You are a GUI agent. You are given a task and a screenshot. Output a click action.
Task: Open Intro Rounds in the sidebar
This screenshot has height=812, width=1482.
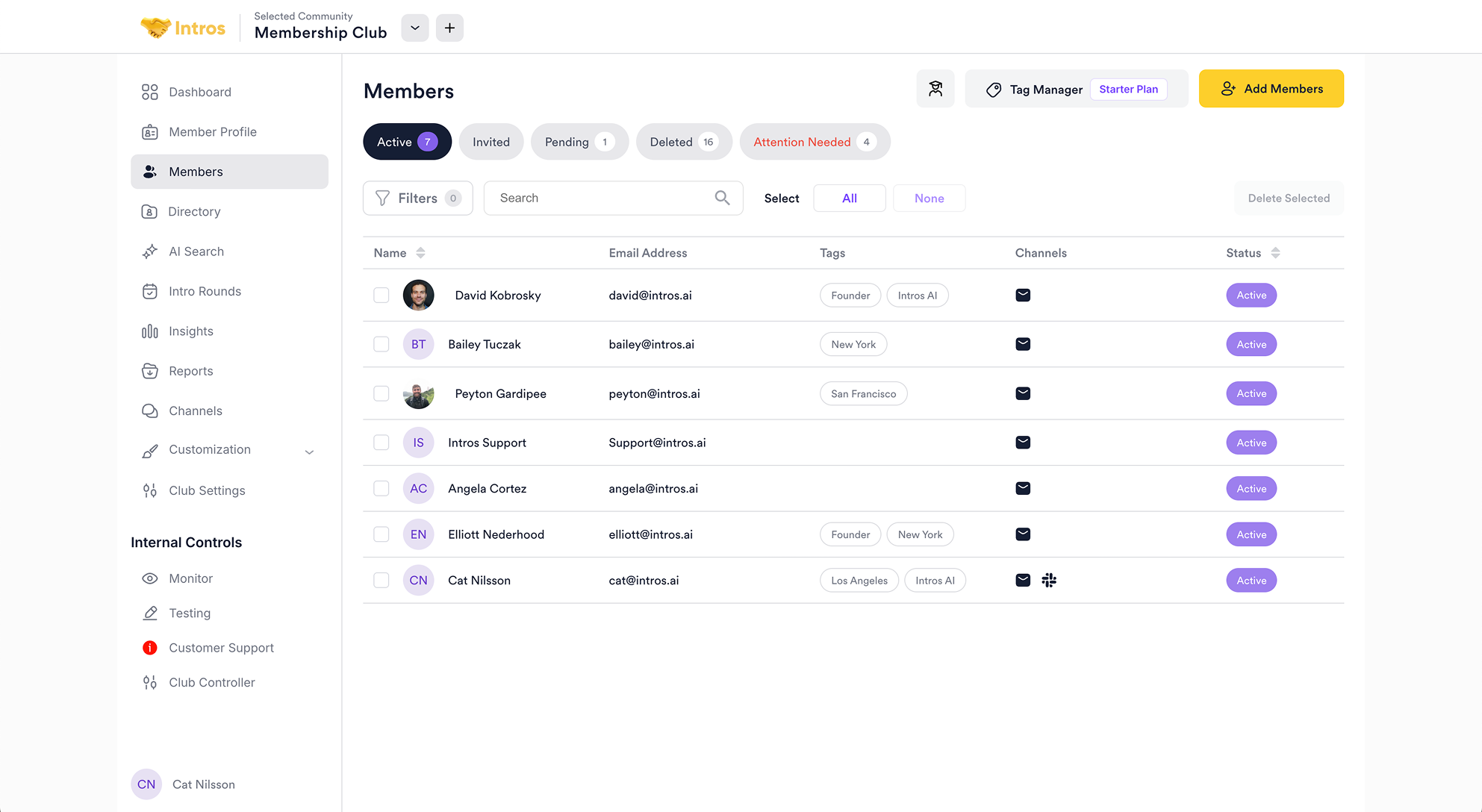click(x=205, y=291)
